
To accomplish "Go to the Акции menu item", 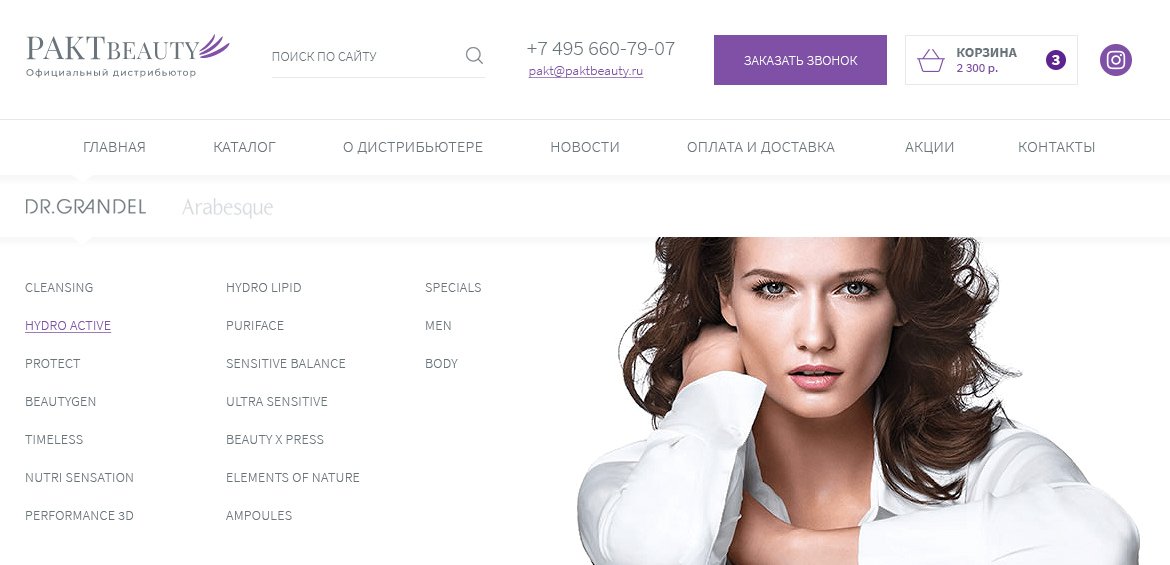I will click(x=929, y=147).
